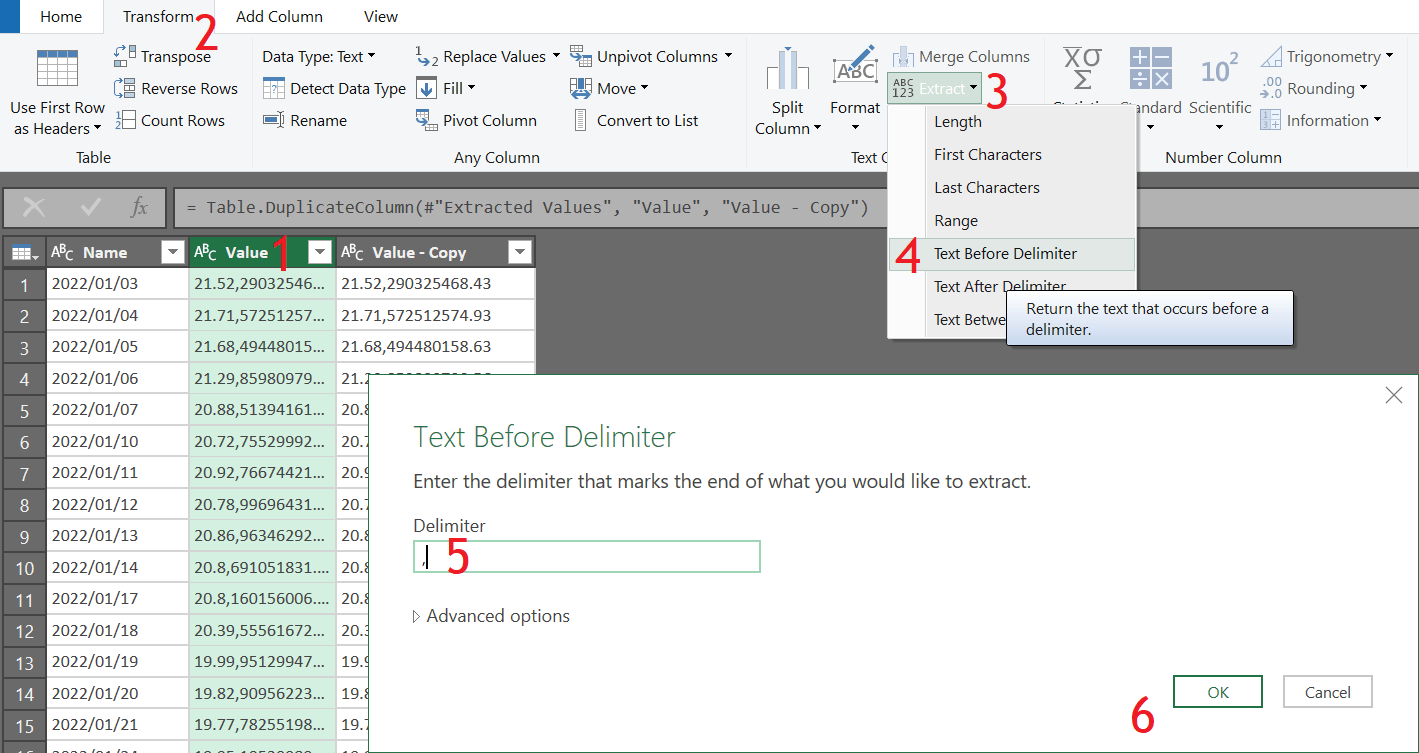Open the Value column filter dropdown
Image resolution: width=1419 pixels, height=753 pixels.
click(320, 252)
